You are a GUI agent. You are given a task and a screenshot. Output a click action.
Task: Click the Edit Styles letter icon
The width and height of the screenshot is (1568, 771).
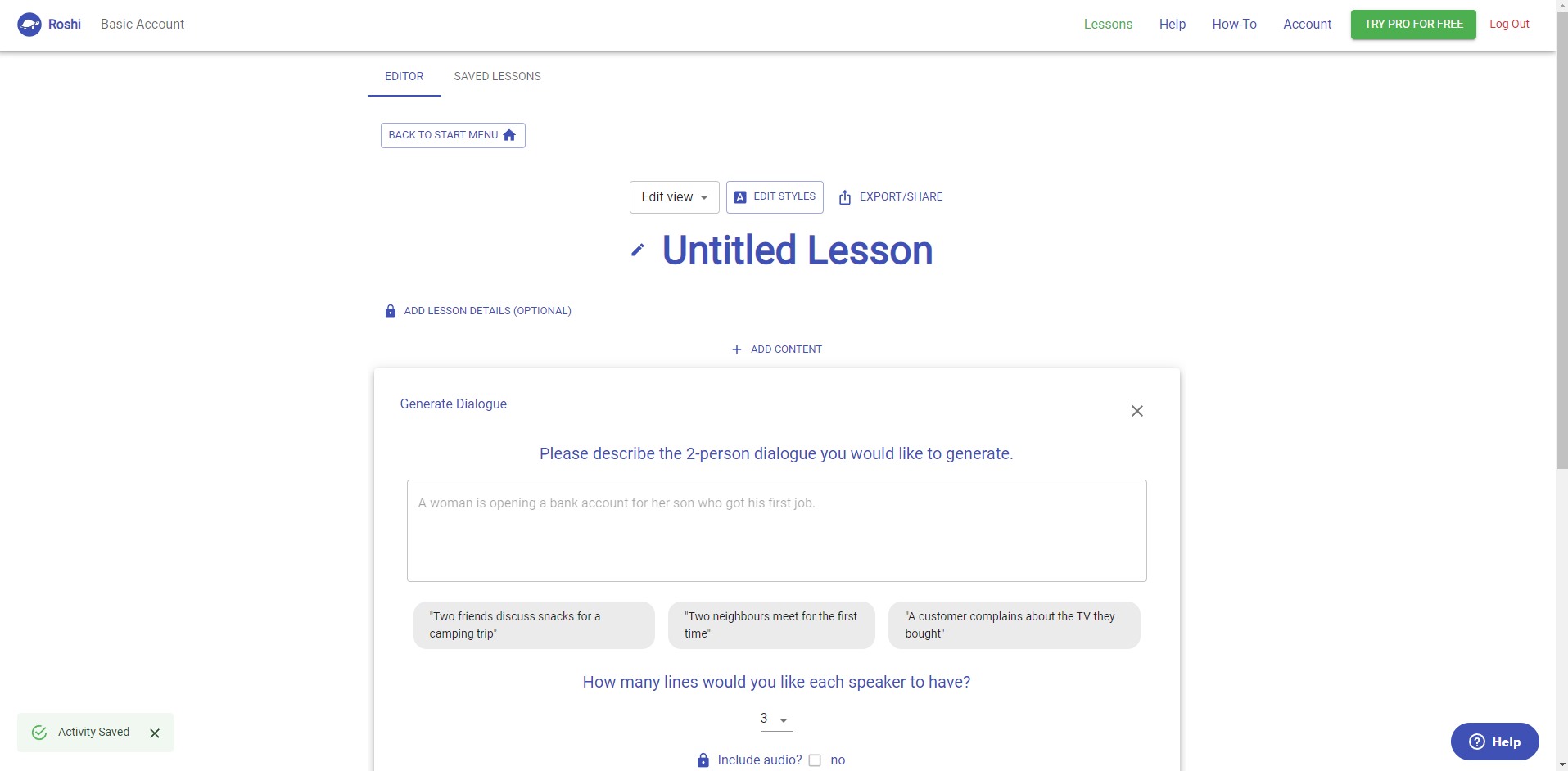point(740,197)
